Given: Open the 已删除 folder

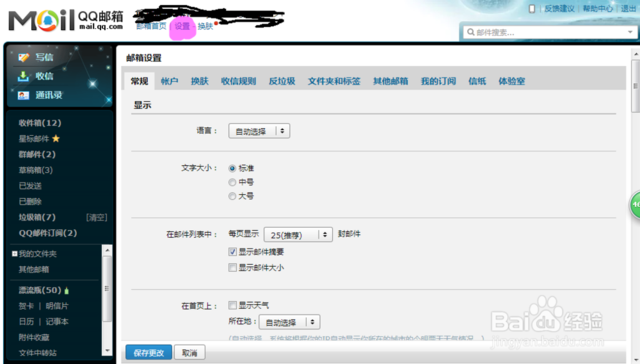Looking at the screenshot, I should point(30,202).
